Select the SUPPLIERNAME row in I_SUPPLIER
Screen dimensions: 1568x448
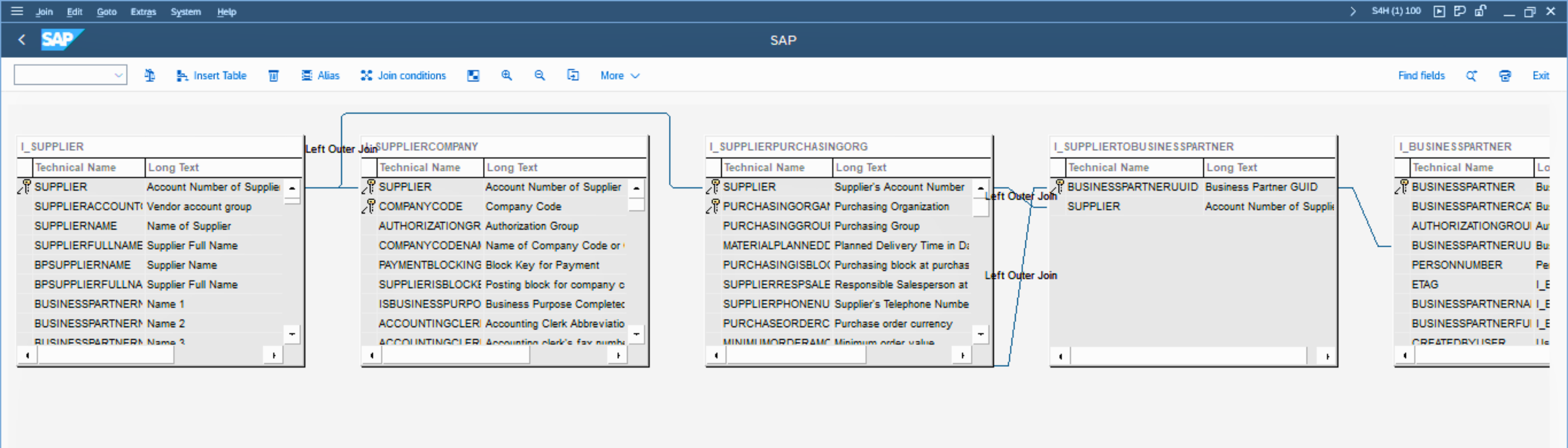75,226
